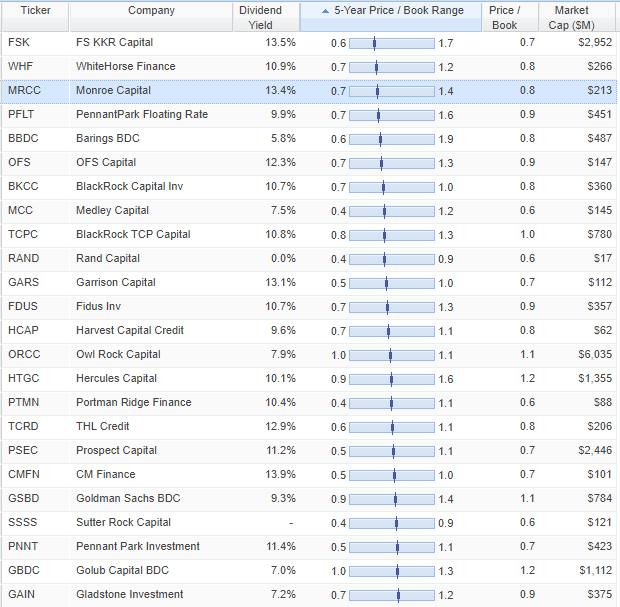Select the GBDC ticker cell

pos(35,570)
